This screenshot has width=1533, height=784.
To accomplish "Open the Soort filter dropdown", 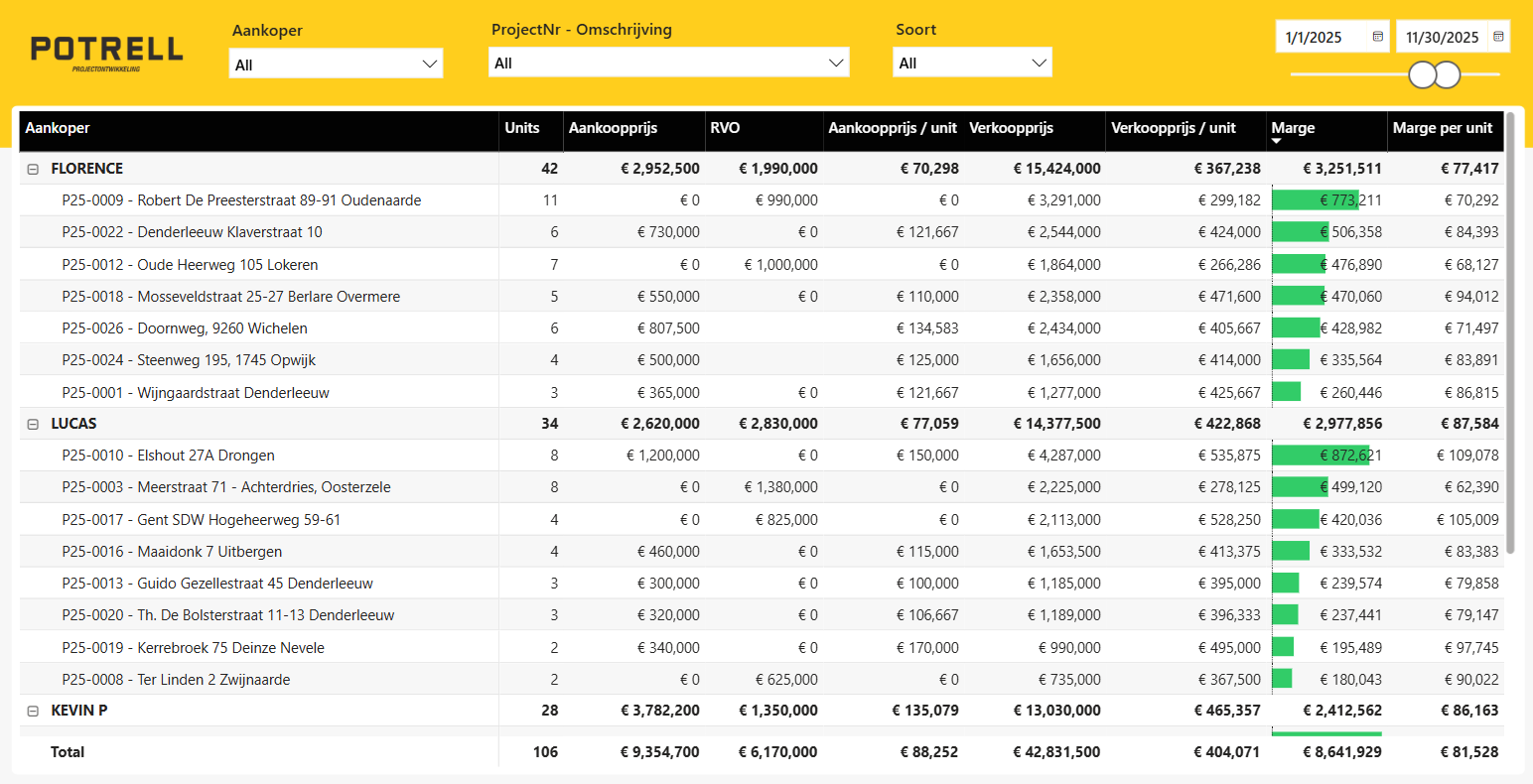I will pyautogui.click(x=972, y=63).
